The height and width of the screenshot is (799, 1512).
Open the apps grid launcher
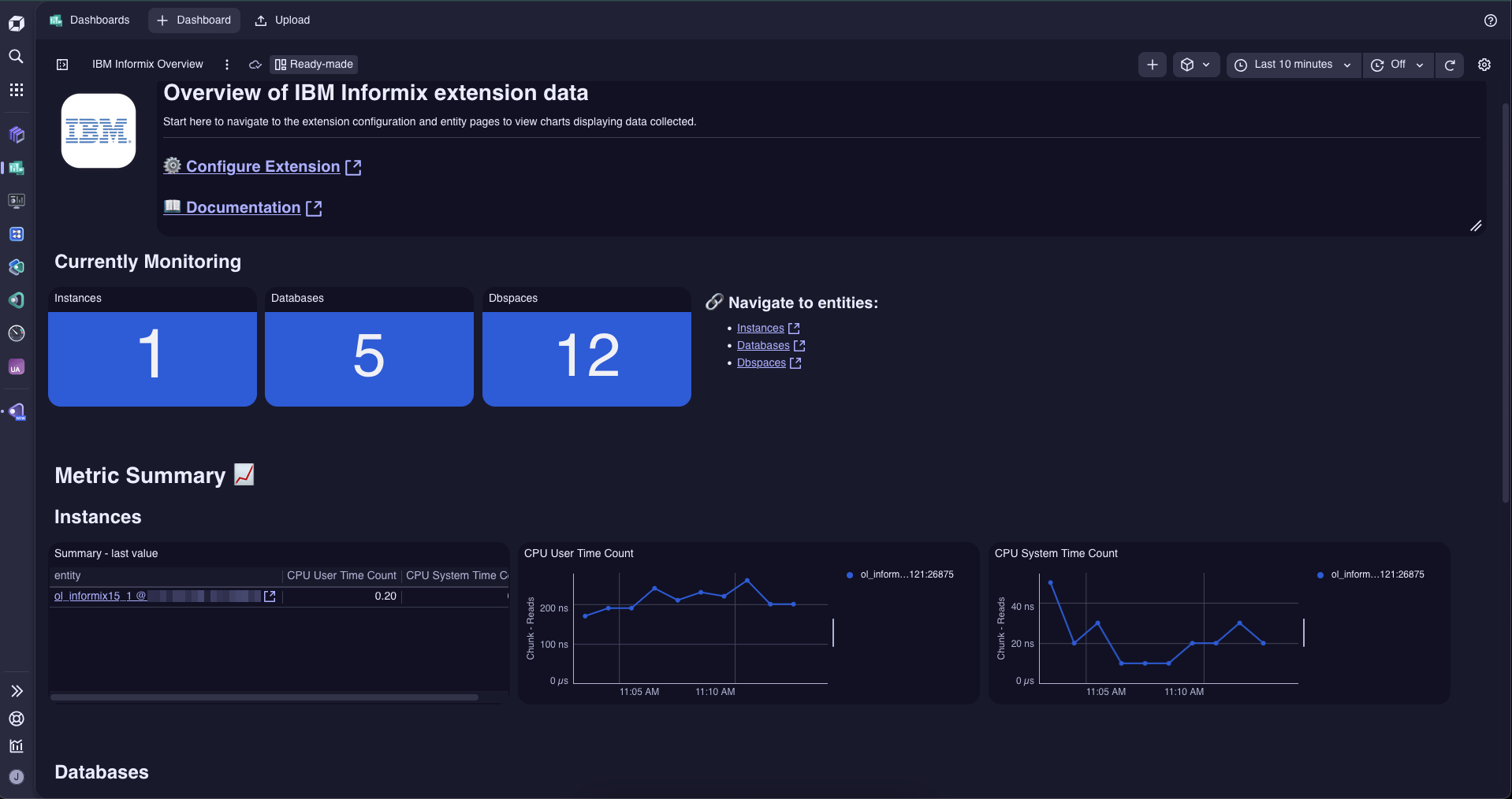pos(17,90)
